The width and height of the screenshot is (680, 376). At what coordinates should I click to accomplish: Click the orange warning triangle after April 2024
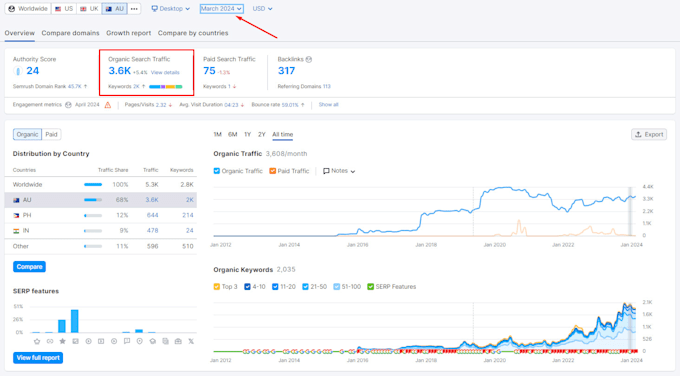[108, 105]
